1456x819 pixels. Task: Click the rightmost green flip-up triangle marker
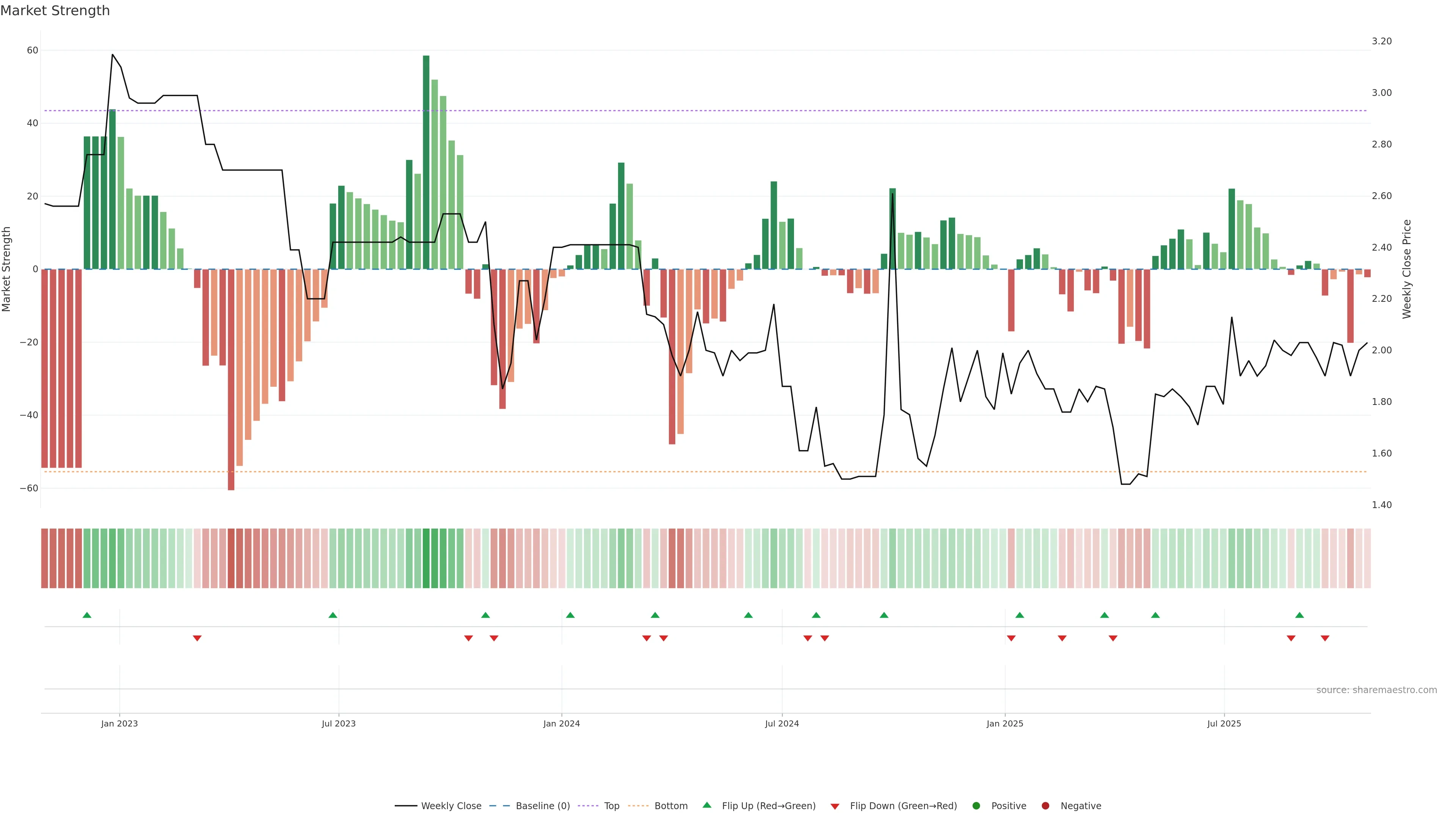1299,615
